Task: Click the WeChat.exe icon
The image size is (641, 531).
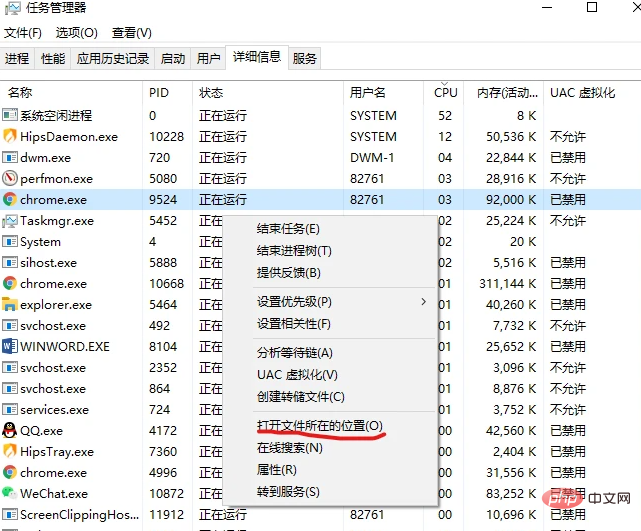Action: tap(9, 493)
